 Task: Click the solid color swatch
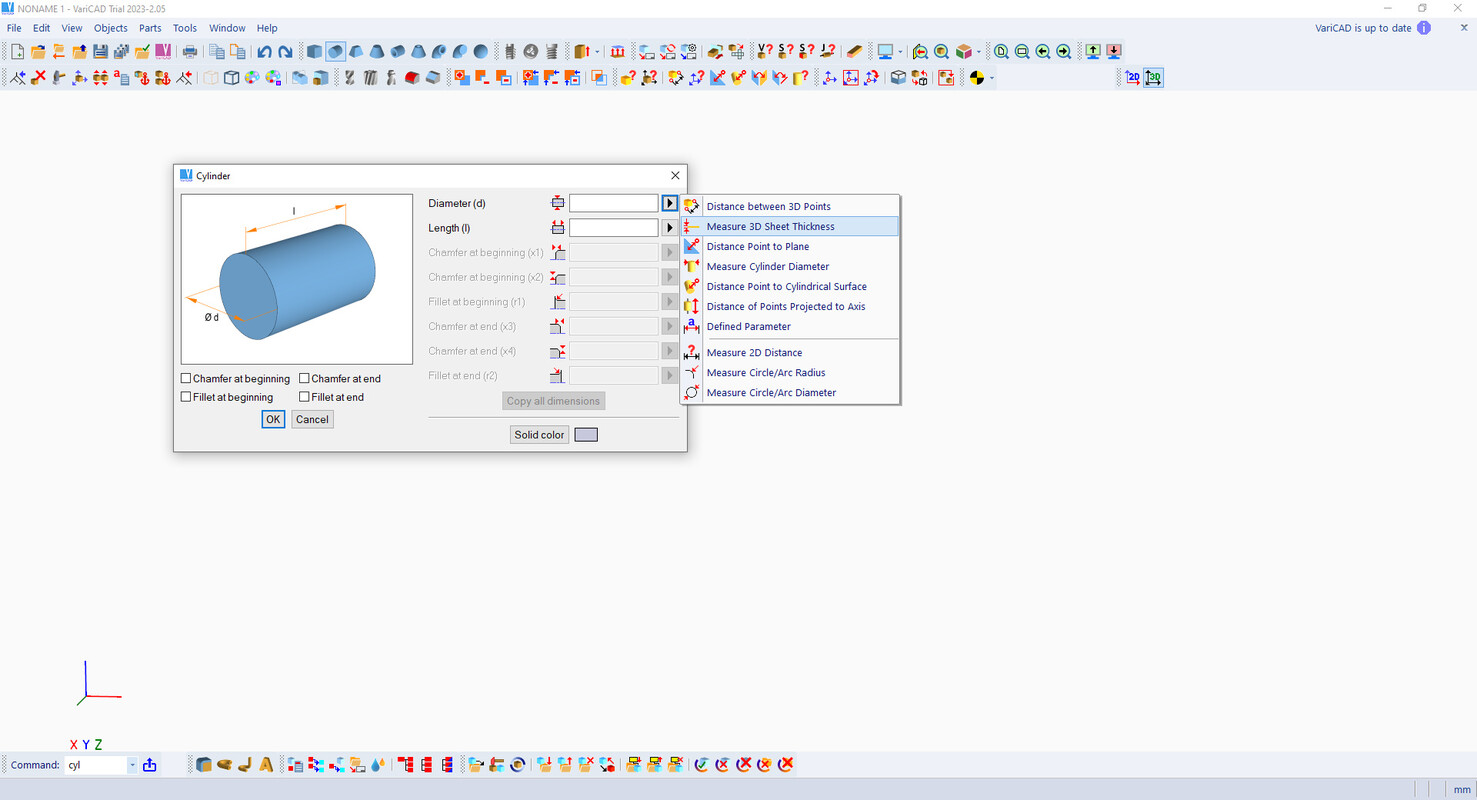coord(586,435)
